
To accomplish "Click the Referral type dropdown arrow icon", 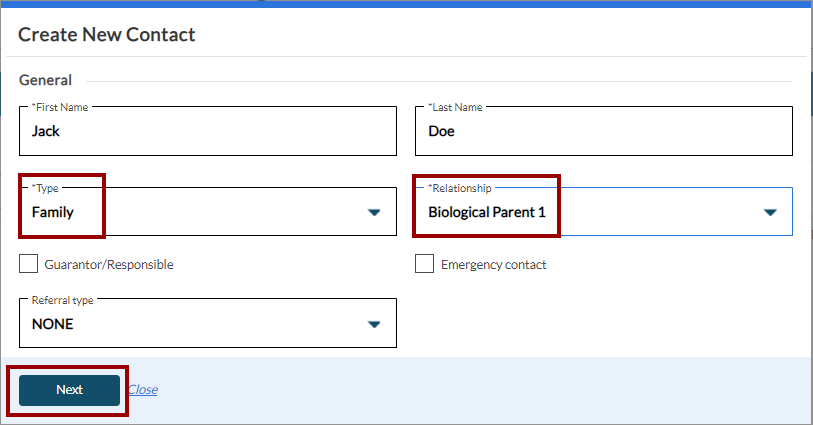I will pos(374,324).
